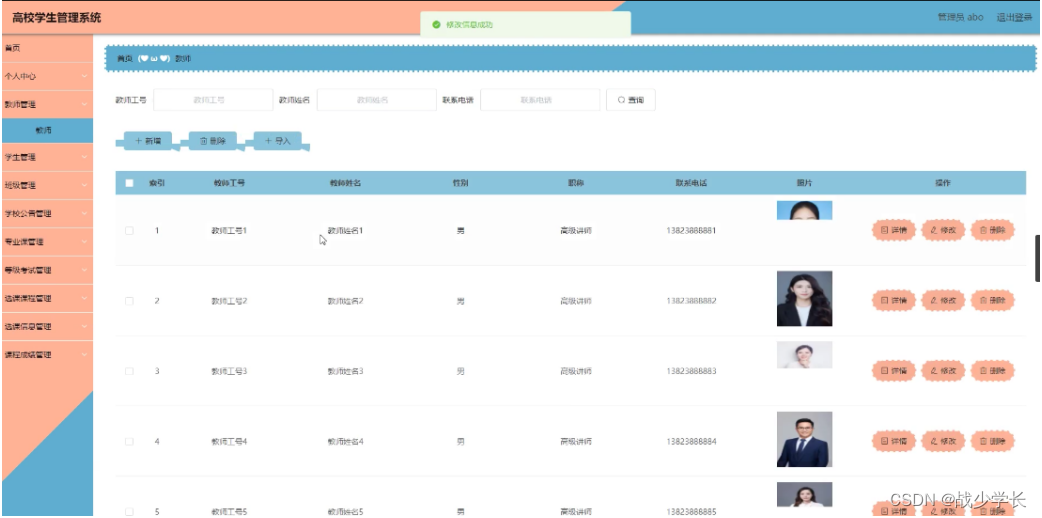
Task: Click the 管理员 abo user label
Action: (960, 17)
